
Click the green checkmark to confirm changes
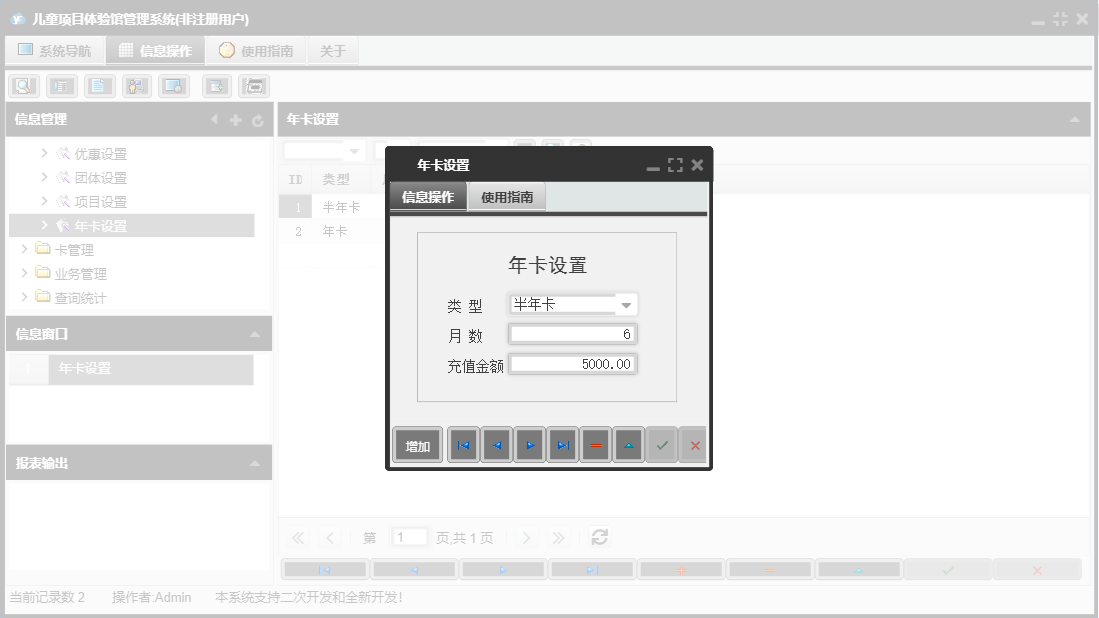[x=661, y=445]
